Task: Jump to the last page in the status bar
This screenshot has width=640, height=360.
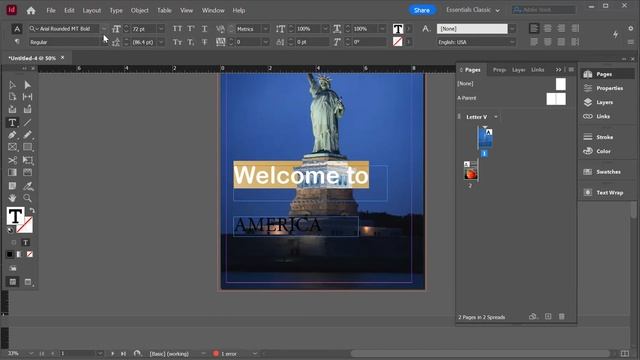Action: point(123,353)
